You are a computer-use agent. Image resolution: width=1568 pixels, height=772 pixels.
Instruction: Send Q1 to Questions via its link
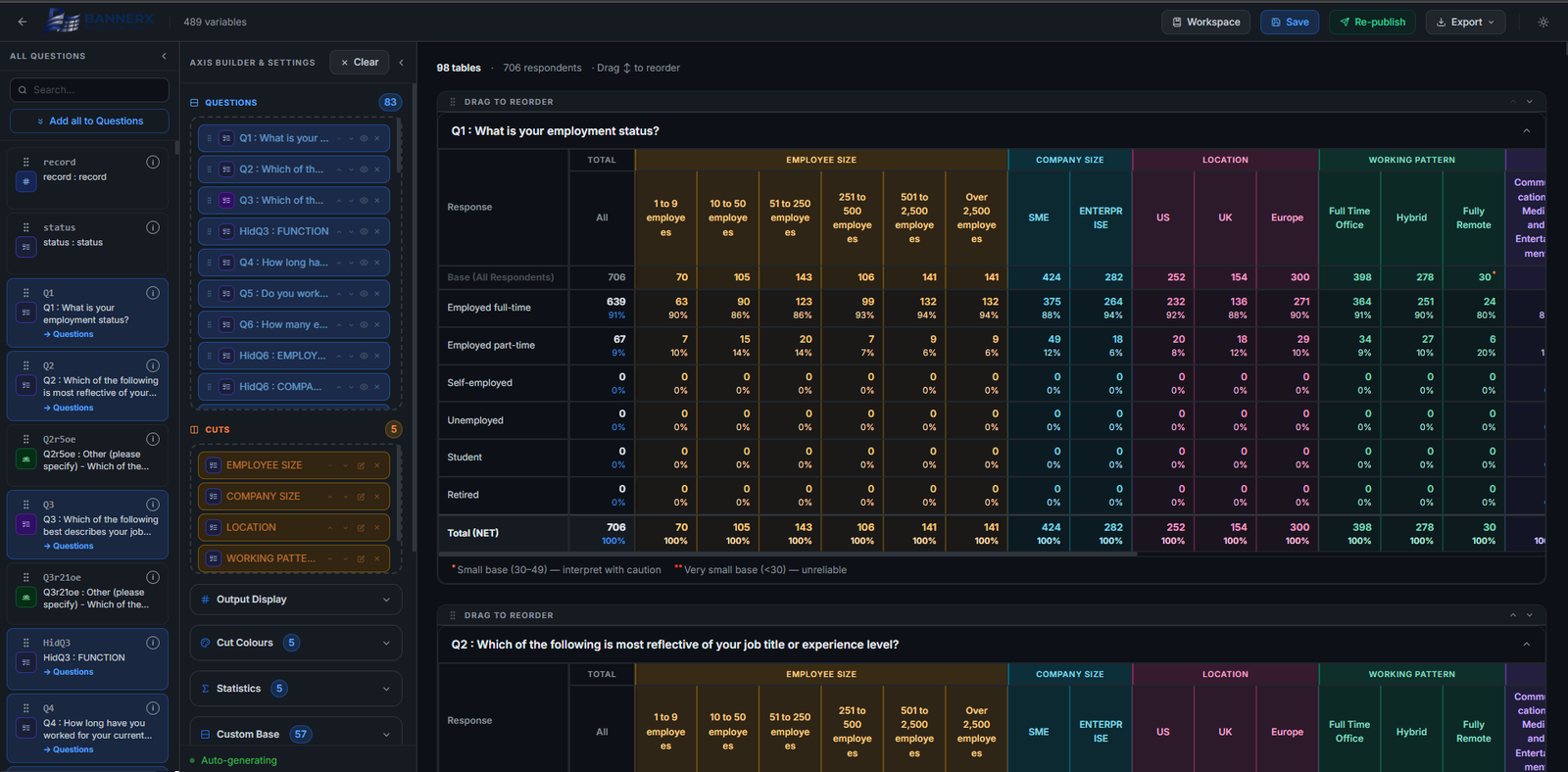pos(69,334)
